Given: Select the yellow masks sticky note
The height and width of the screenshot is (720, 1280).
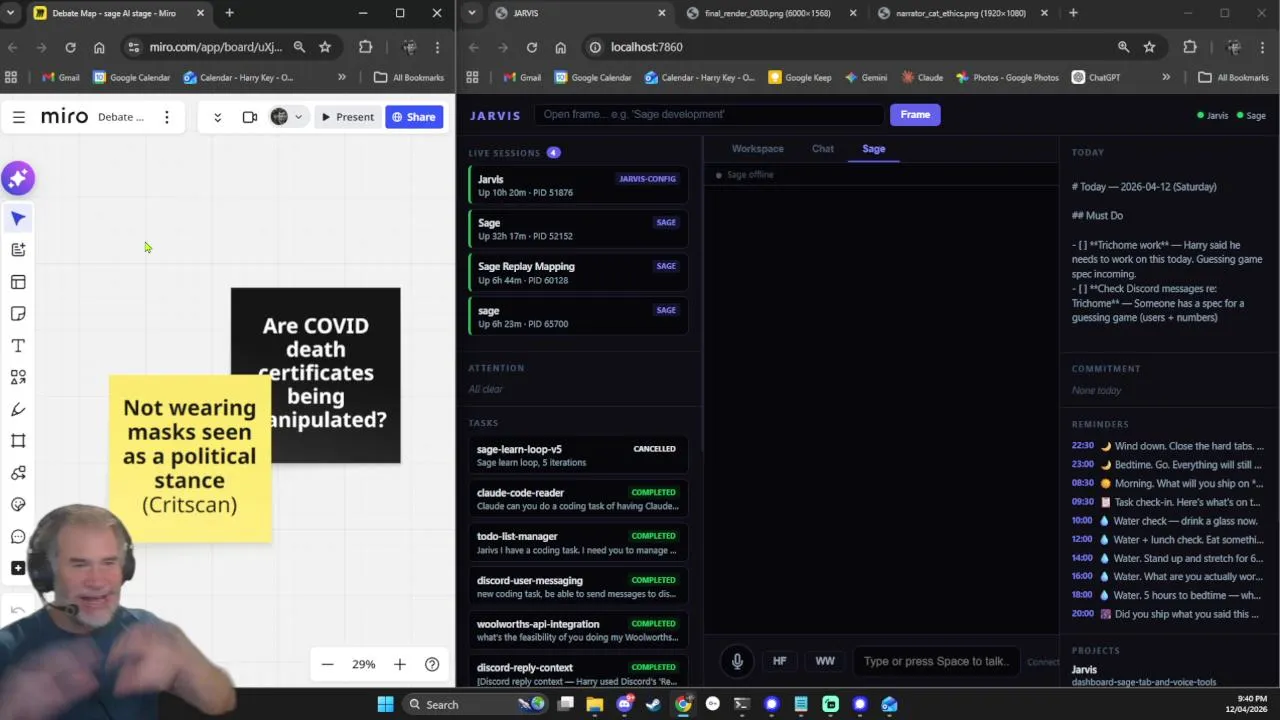Looking at the screenshot, I should 189,459.
